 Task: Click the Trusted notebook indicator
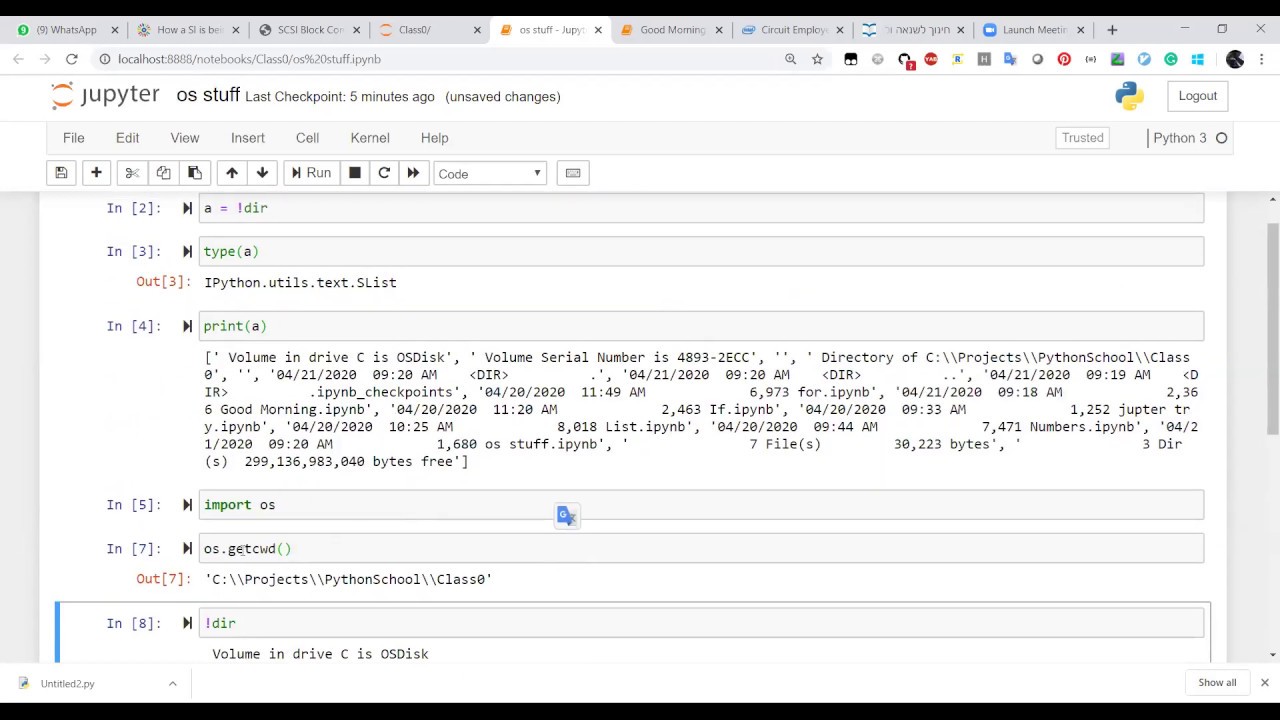click(x=1082, y=138)
